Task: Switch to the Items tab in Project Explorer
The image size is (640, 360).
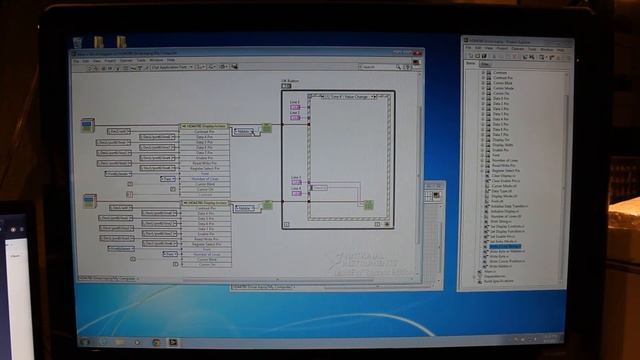Action: coord(470,64)
